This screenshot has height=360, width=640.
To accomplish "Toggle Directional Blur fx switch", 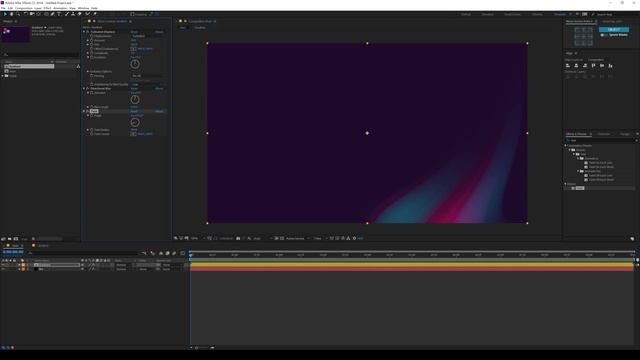I will pyautogui.click(x=87, y=89).
